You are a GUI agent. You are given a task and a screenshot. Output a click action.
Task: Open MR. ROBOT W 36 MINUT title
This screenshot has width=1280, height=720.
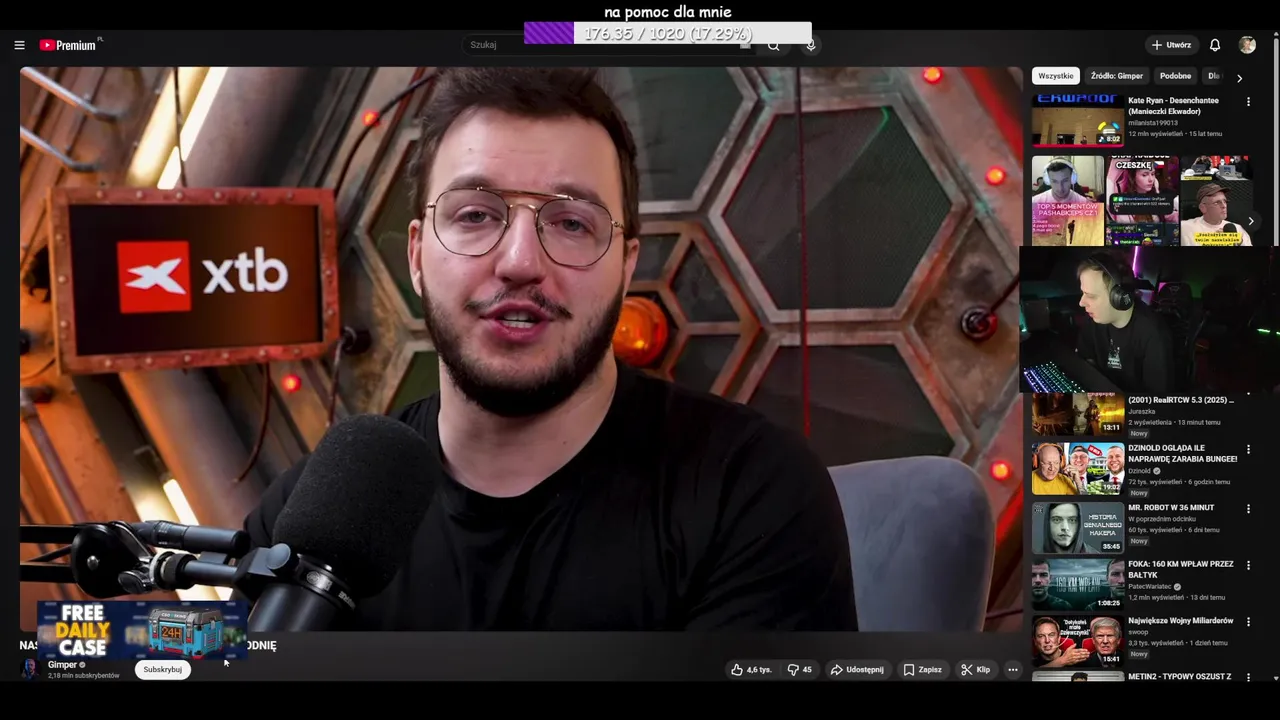pos(1171,508)
